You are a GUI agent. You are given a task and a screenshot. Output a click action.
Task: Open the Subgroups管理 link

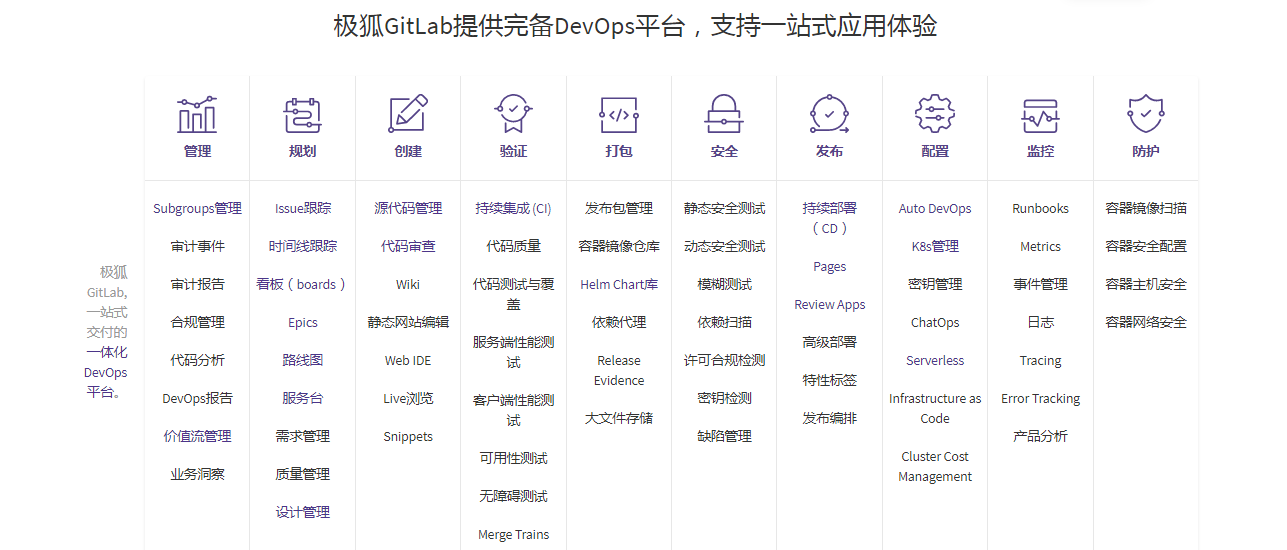click(197, 209)
